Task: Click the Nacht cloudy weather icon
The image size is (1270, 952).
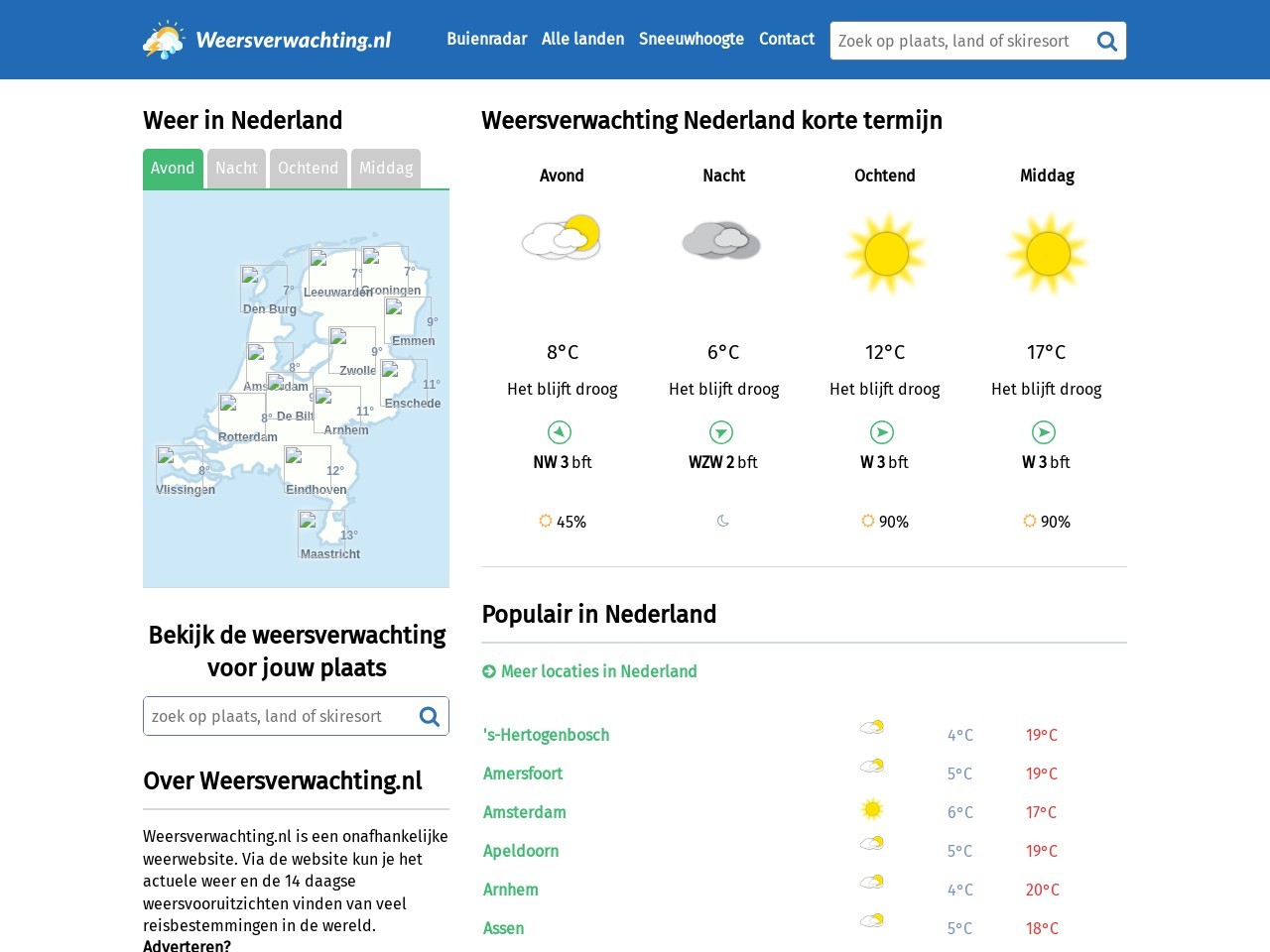Action: (x=722, y=240)
